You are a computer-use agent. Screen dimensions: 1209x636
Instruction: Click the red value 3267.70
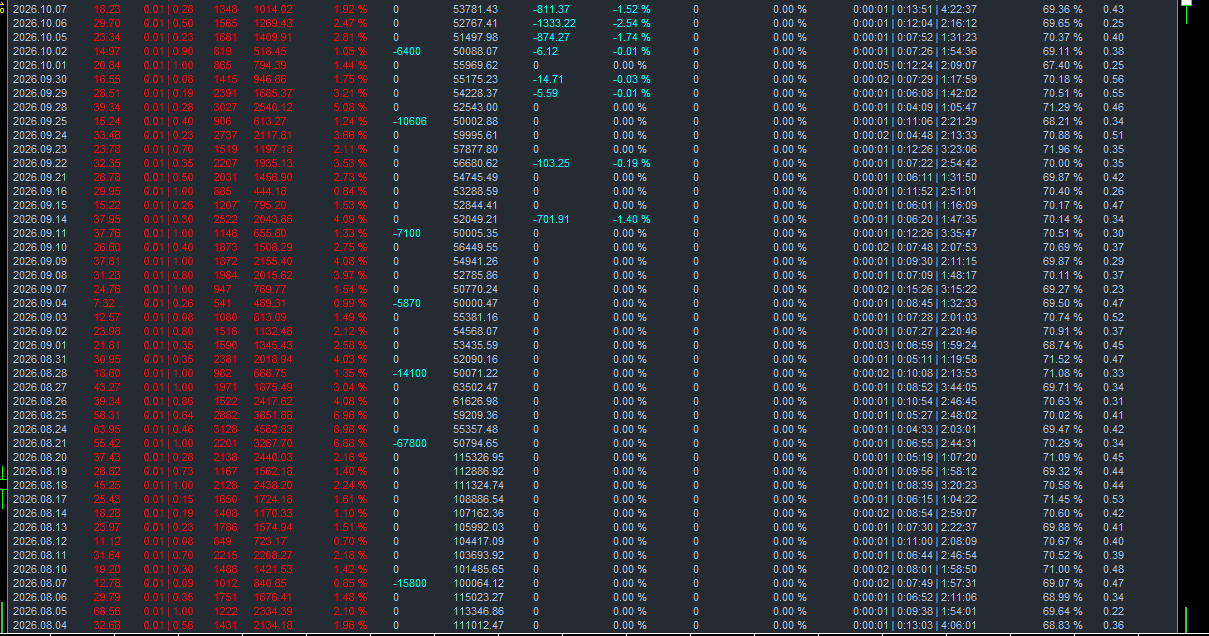(273, 443)
